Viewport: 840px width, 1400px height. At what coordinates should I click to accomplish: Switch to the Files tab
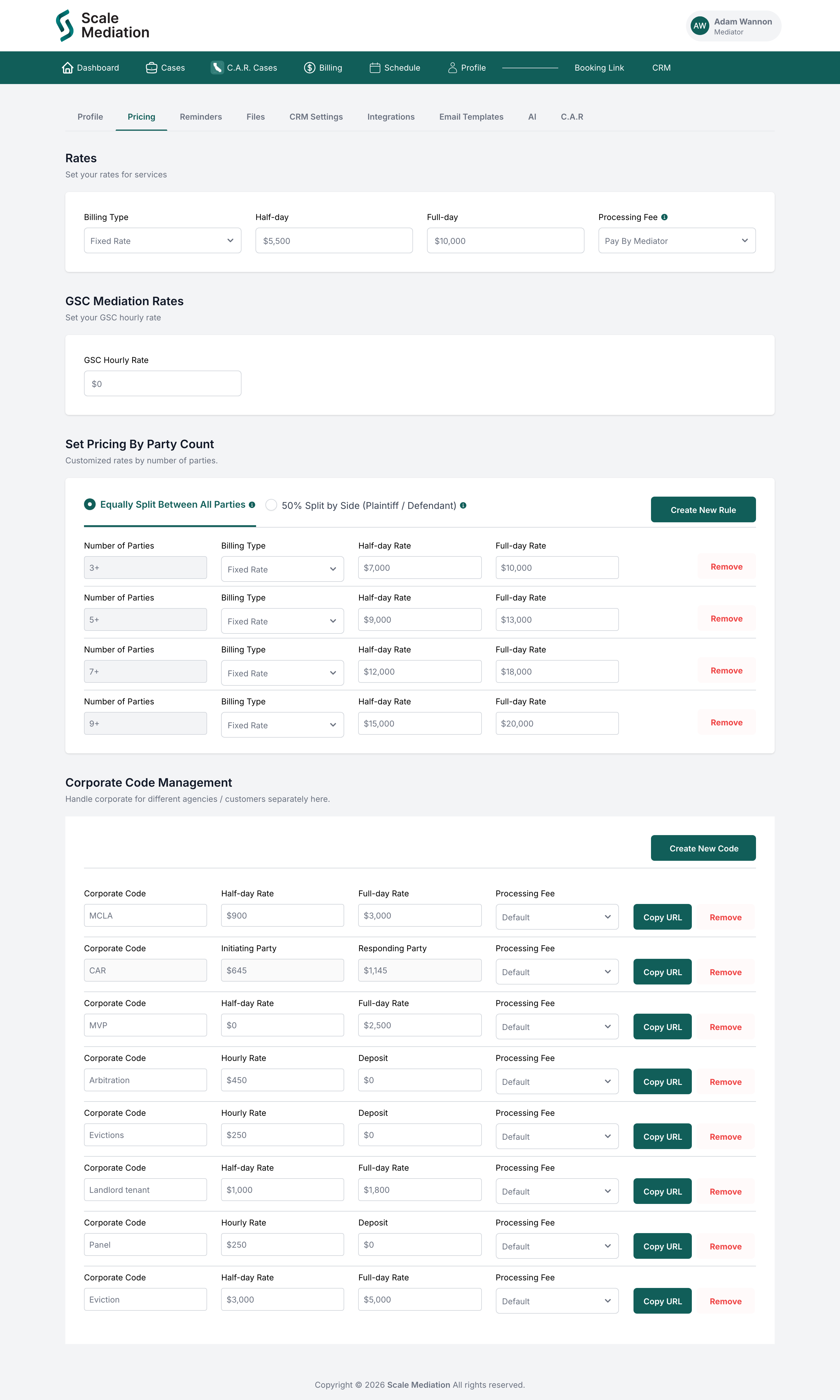pos(255,117)
